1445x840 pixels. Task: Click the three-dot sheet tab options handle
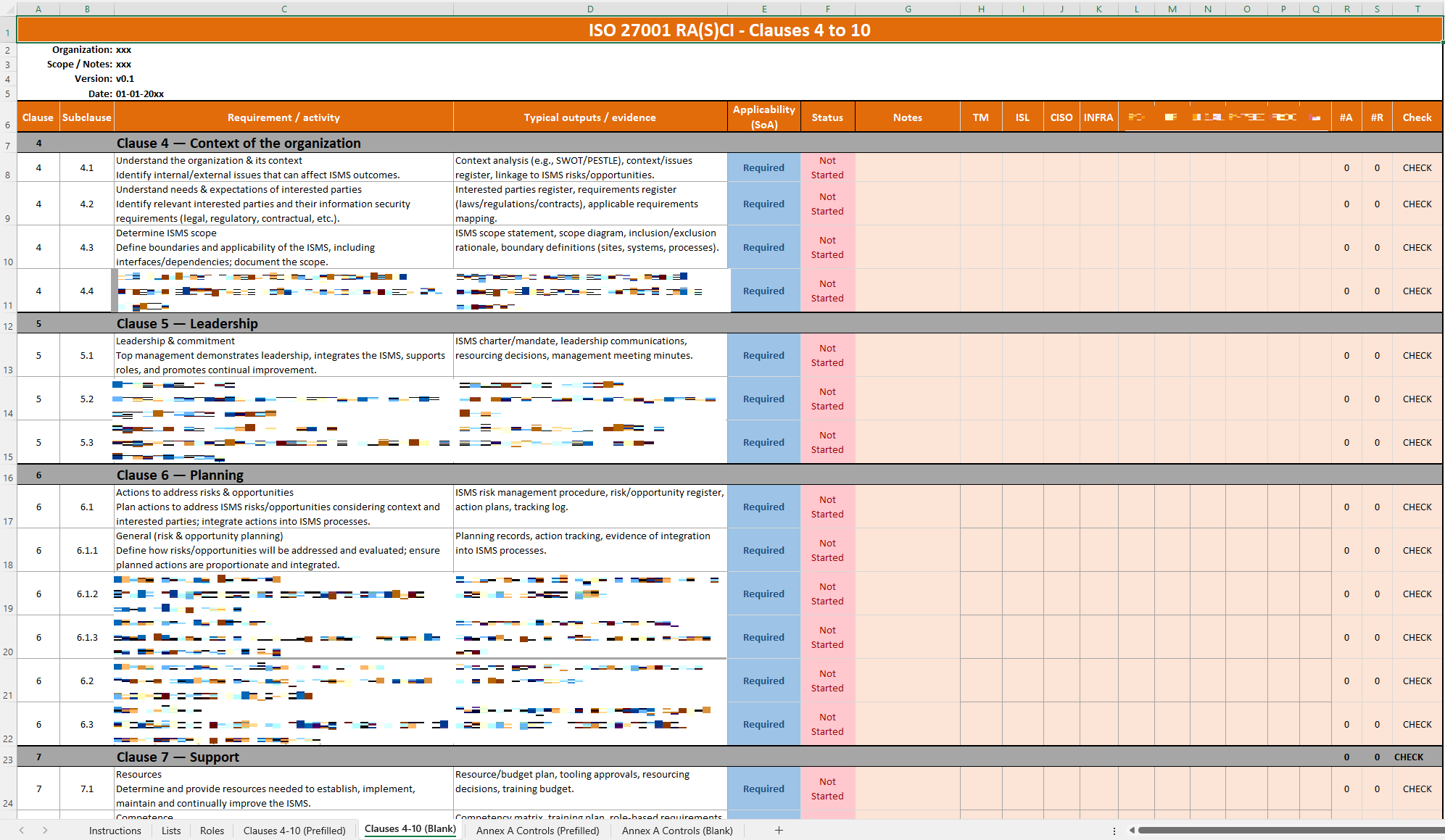point(1114,831)
